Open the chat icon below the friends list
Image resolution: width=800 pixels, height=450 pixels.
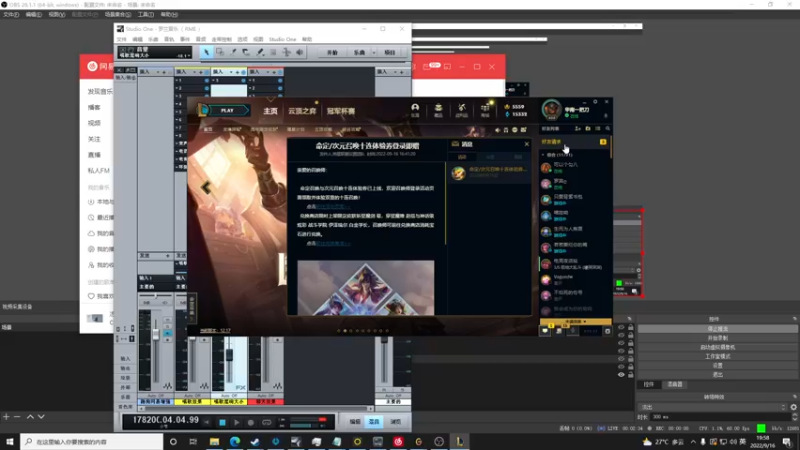click(x=545, y=331)
